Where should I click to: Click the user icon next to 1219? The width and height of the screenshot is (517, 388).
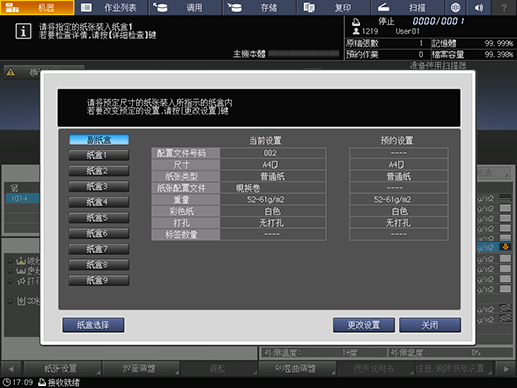click(356, 31)
